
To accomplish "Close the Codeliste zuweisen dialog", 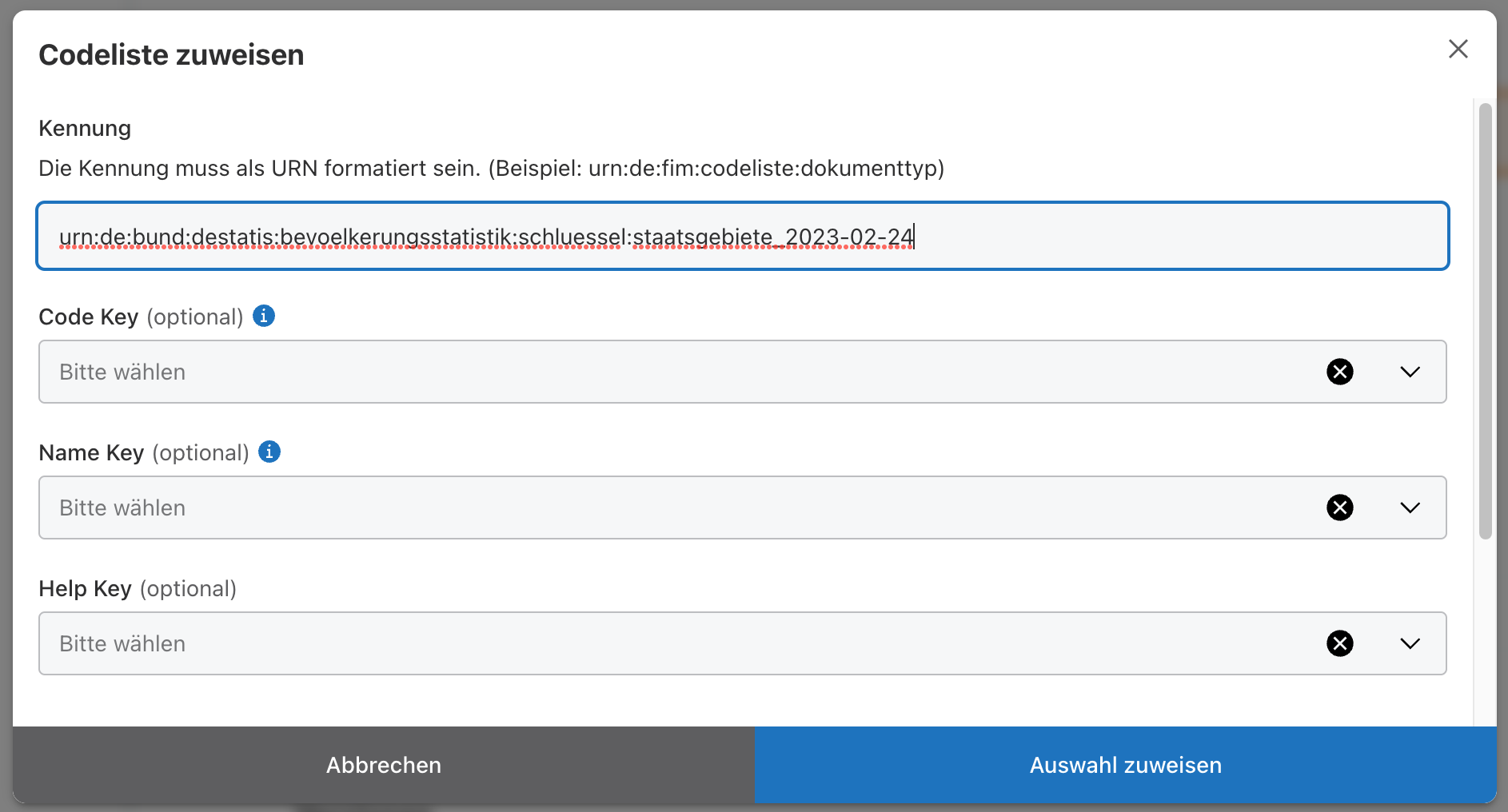I will [1458, 50].
